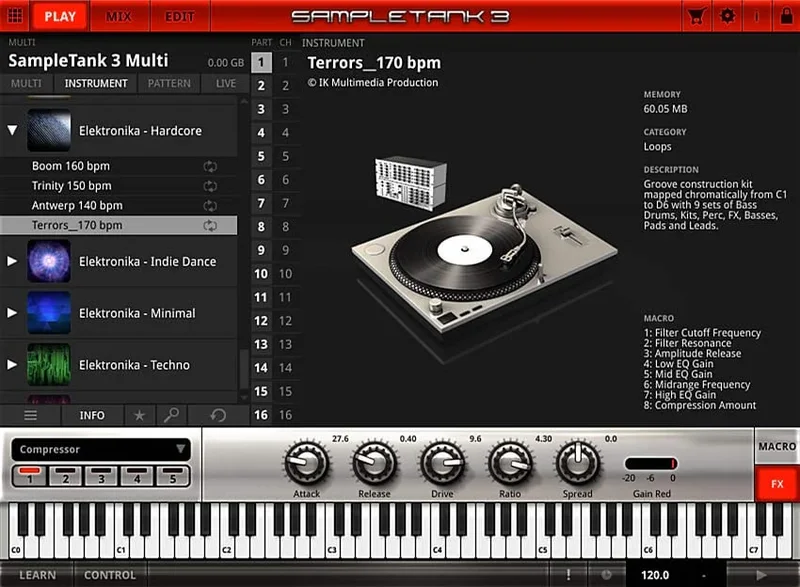The image size is (800, 587).
Task: Toggle the MACRO panel button
Action: click(x=777, y=446)
